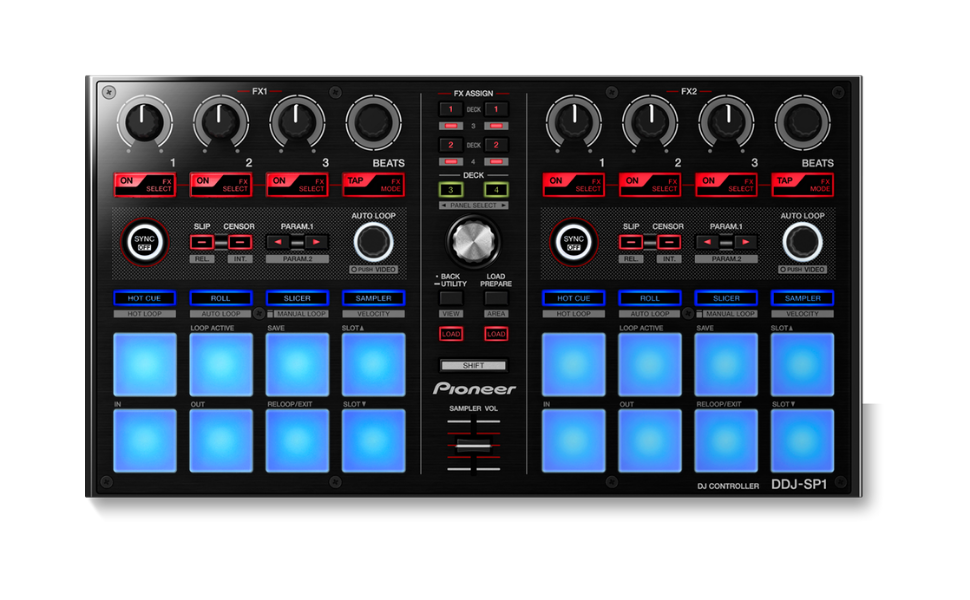Viewport: 970px width, 600px height.
Task: Select SLICER mode on FX2 deck
Action: coord(726,298)
